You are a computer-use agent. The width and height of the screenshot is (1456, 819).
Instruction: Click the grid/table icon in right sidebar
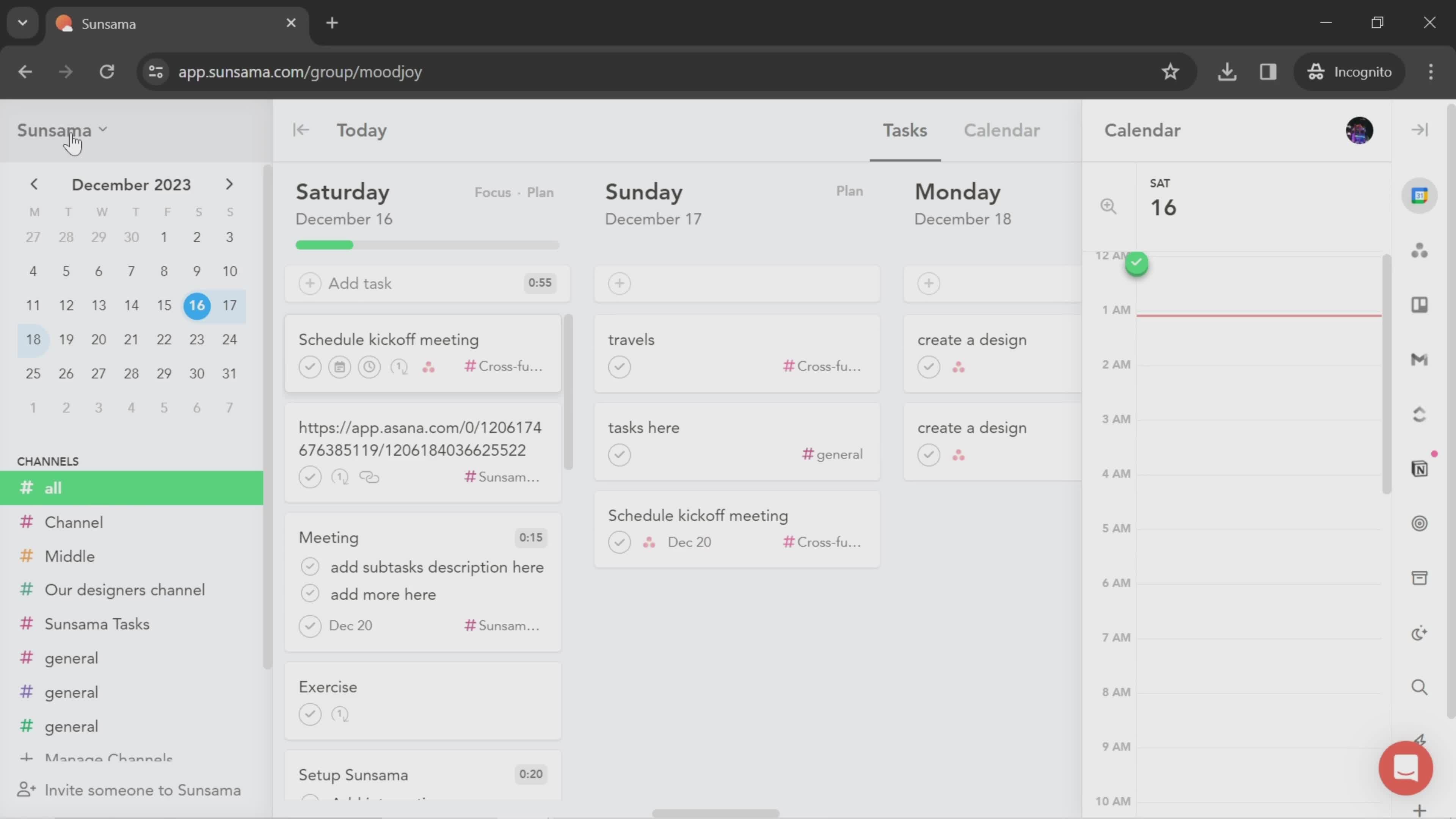tap(1421, 304)
